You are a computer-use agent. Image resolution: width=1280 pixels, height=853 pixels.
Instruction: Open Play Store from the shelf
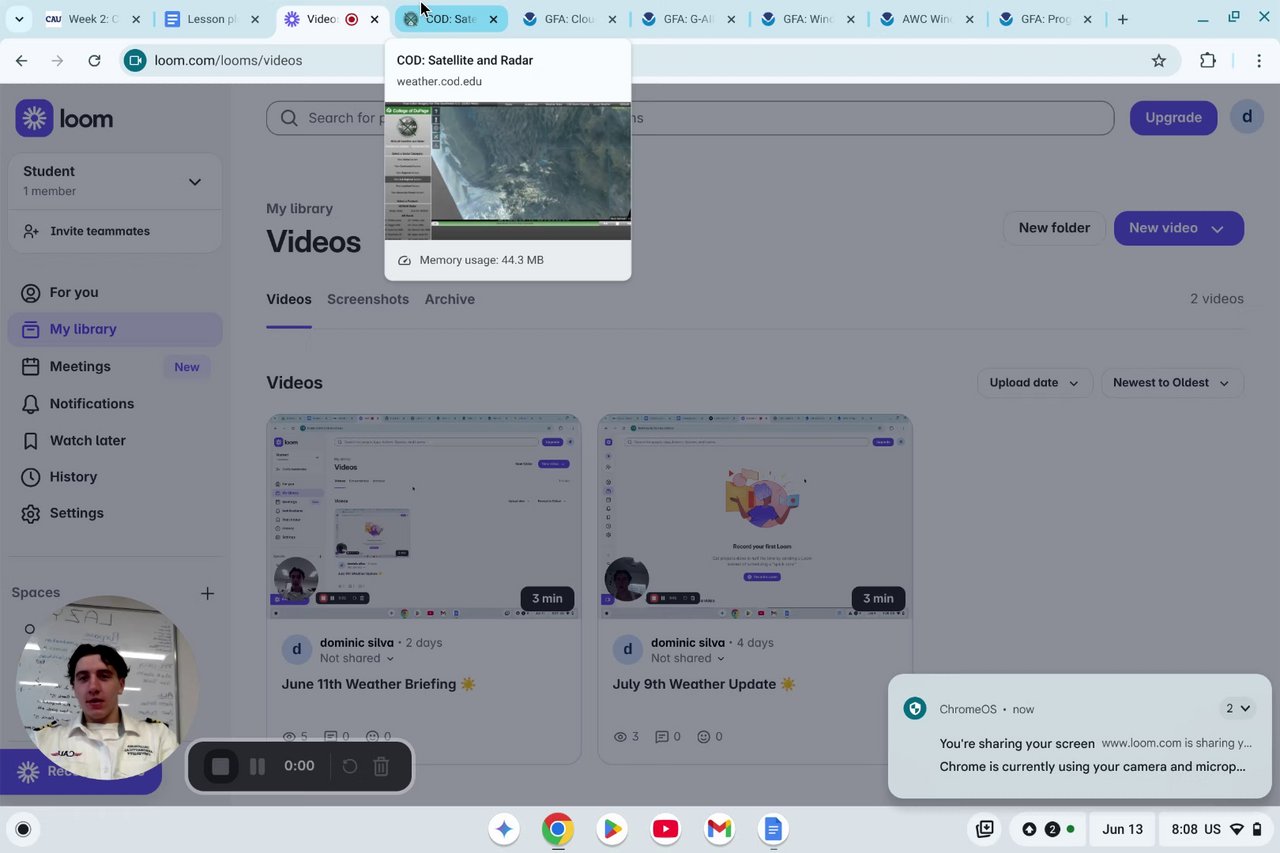[612, 829]
